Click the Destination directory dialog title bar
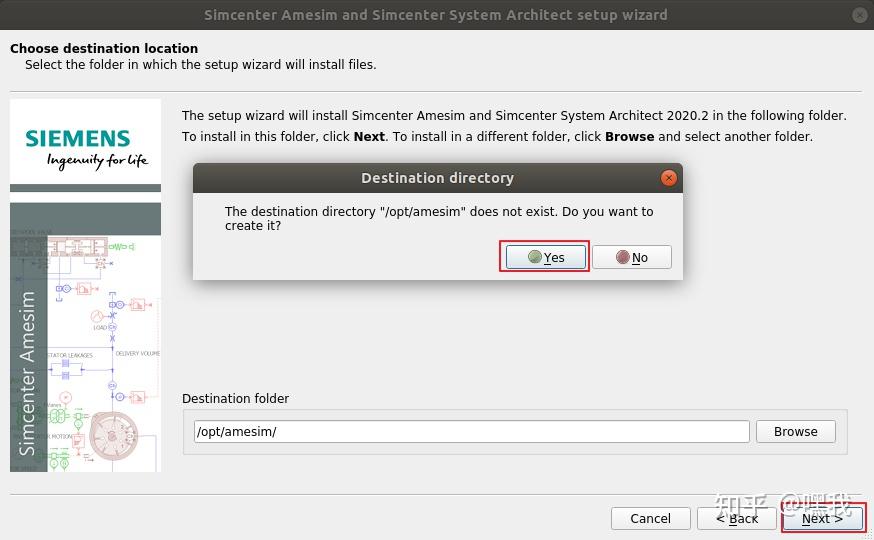Screen dimensions: 874x540 (437, 178)
